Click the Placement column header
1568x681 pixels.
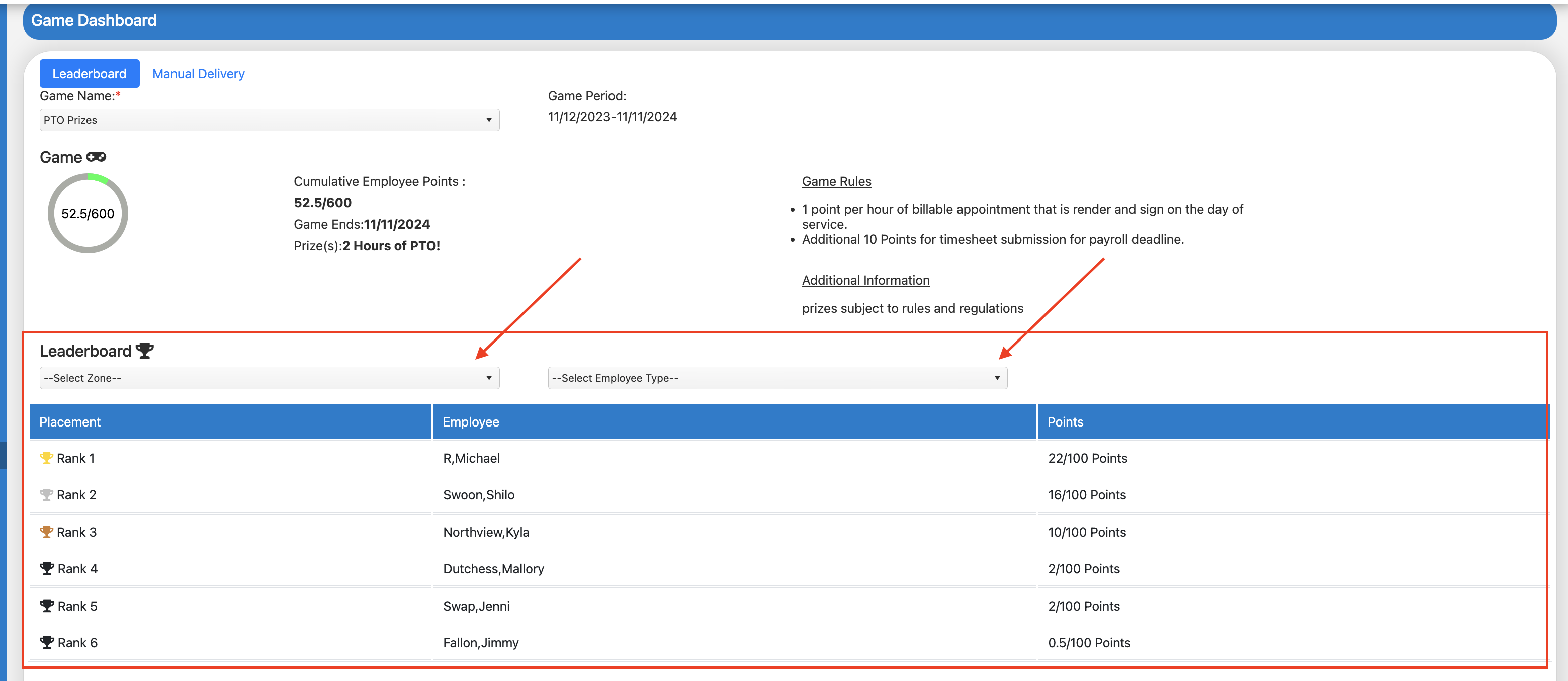[x=70, y=422]
